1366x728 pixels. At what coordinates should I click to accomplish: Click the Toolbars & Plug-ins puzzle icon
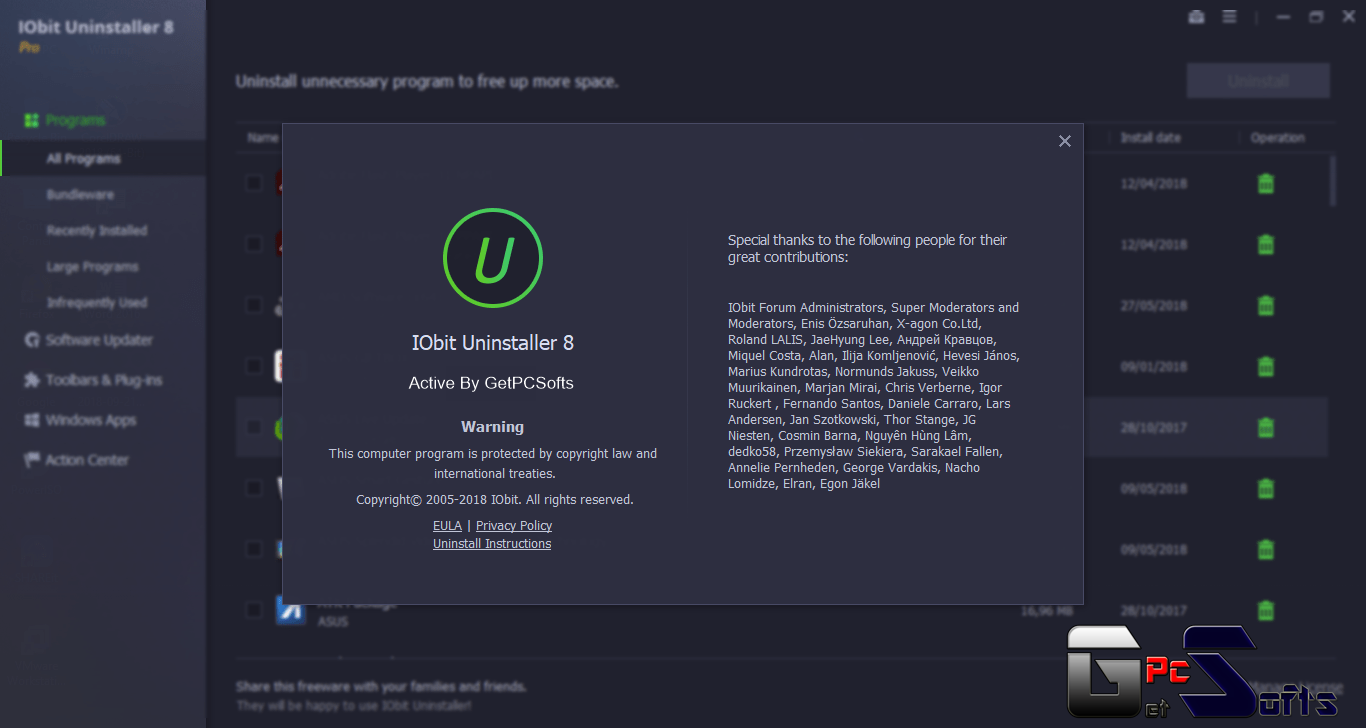31,380
